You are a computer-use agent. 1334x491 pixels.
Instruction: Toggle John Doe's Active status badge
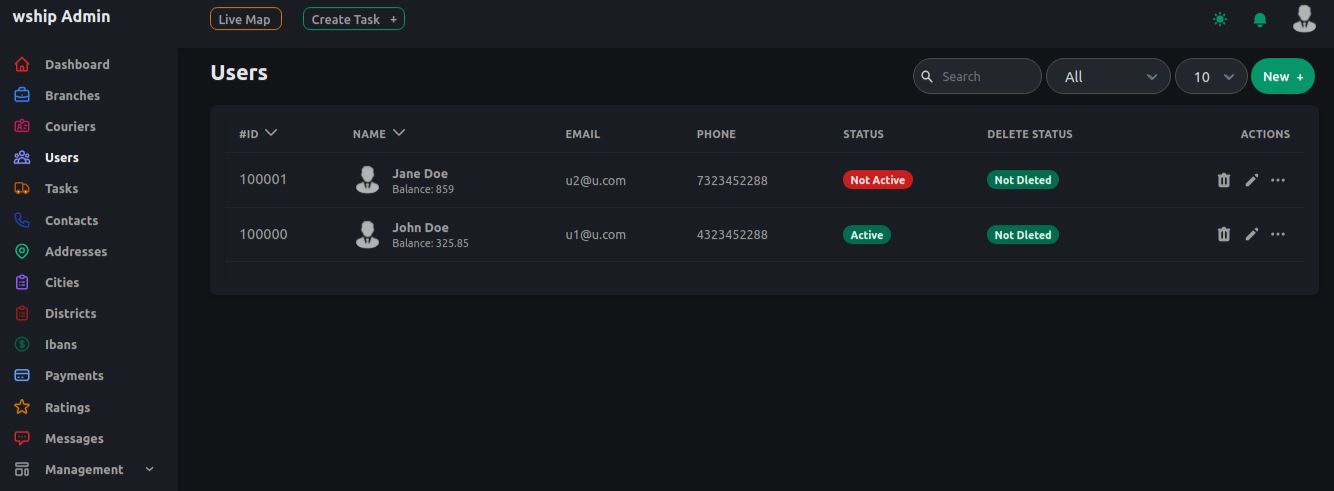pos(866,235)
